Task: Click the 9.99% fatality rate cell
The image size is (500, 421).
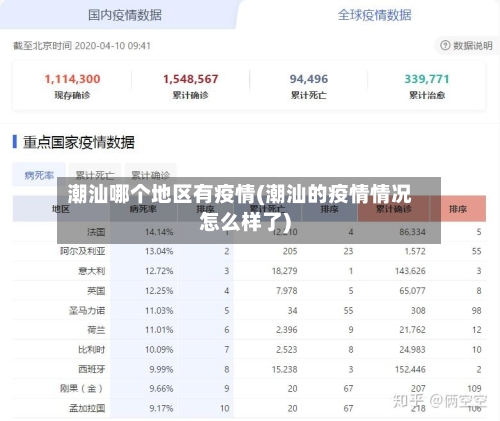Action: 161,369
